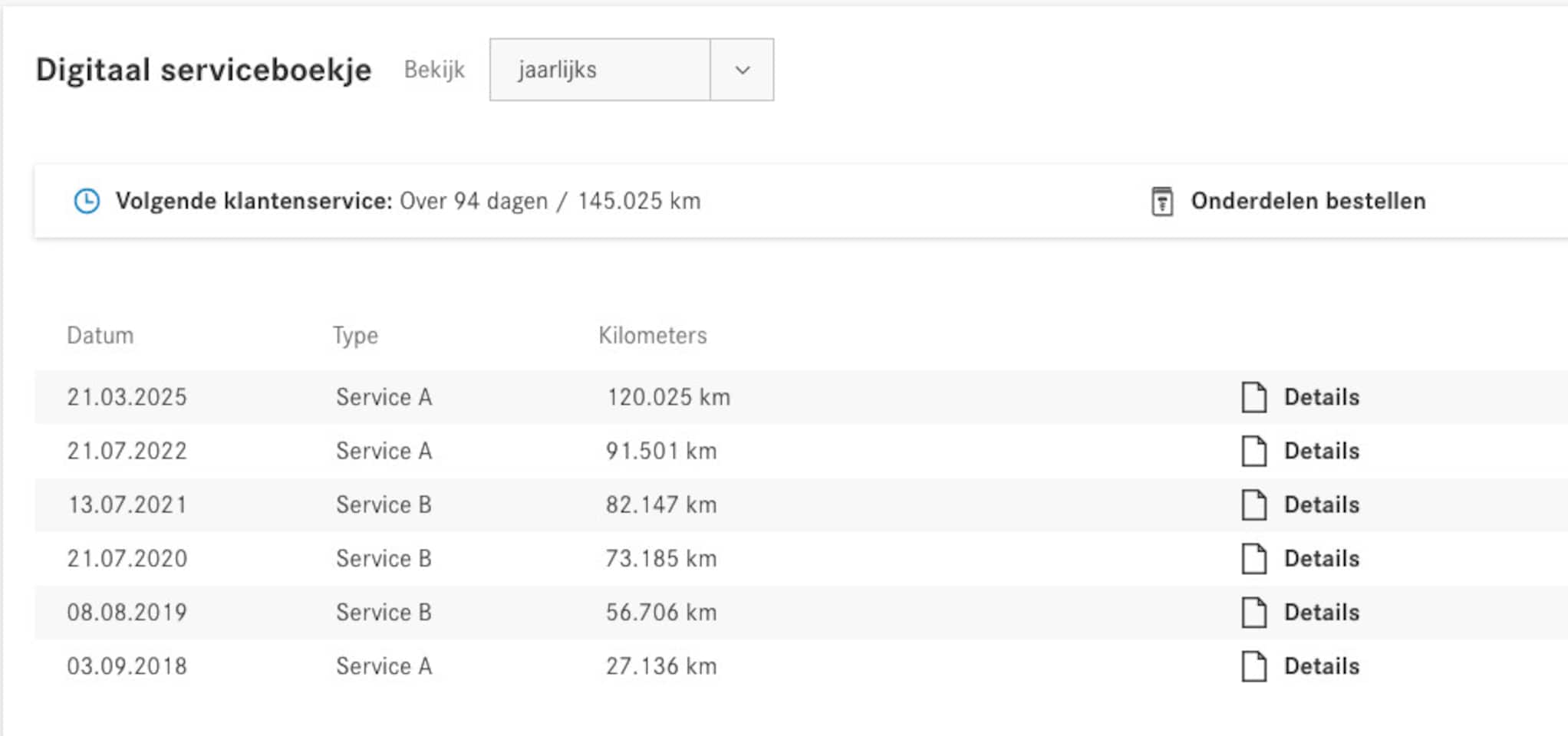
Task: View Details of the 82.147 km service
Action: (1322, 504)
